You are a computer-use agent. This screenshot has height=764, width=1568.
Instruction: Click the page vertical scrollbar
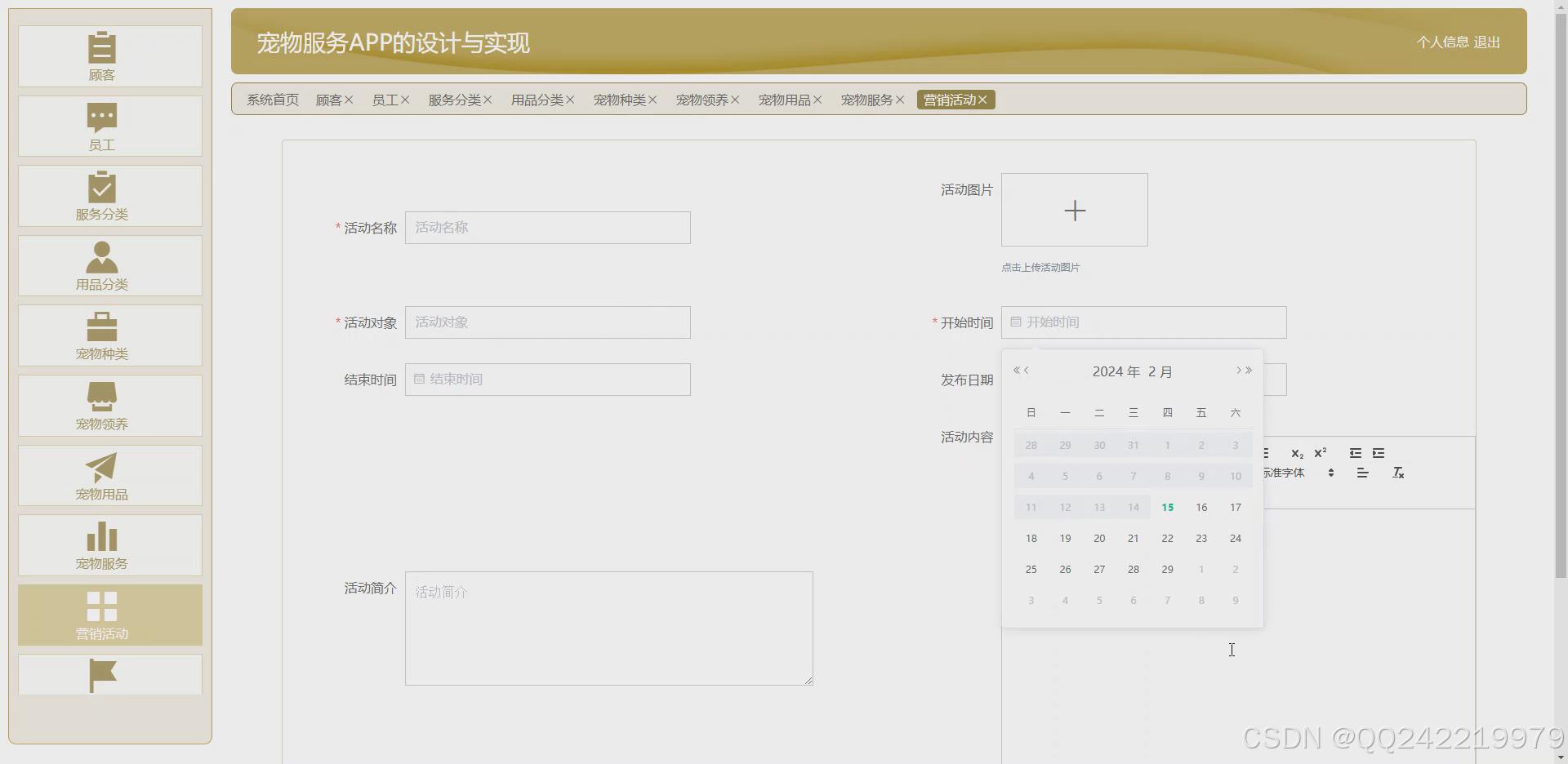(x=1561, y=294)
